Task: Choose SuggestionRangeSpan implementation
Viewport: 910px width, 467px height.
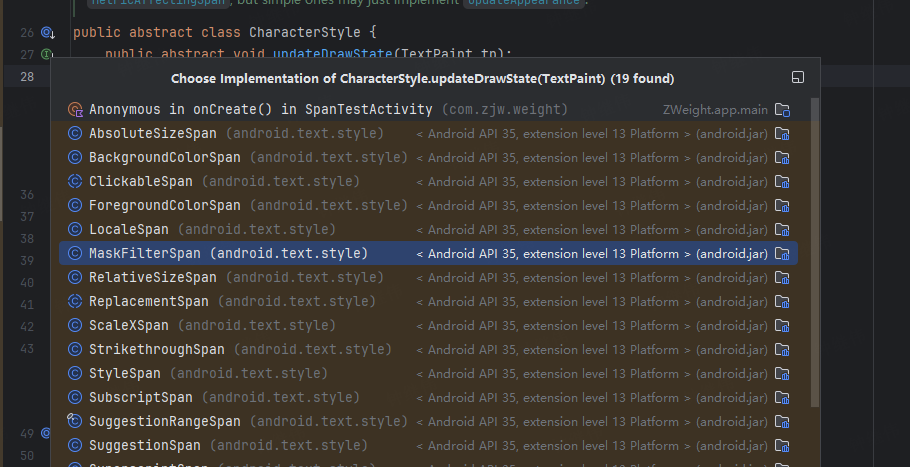Action: click(x=428, y=421)
